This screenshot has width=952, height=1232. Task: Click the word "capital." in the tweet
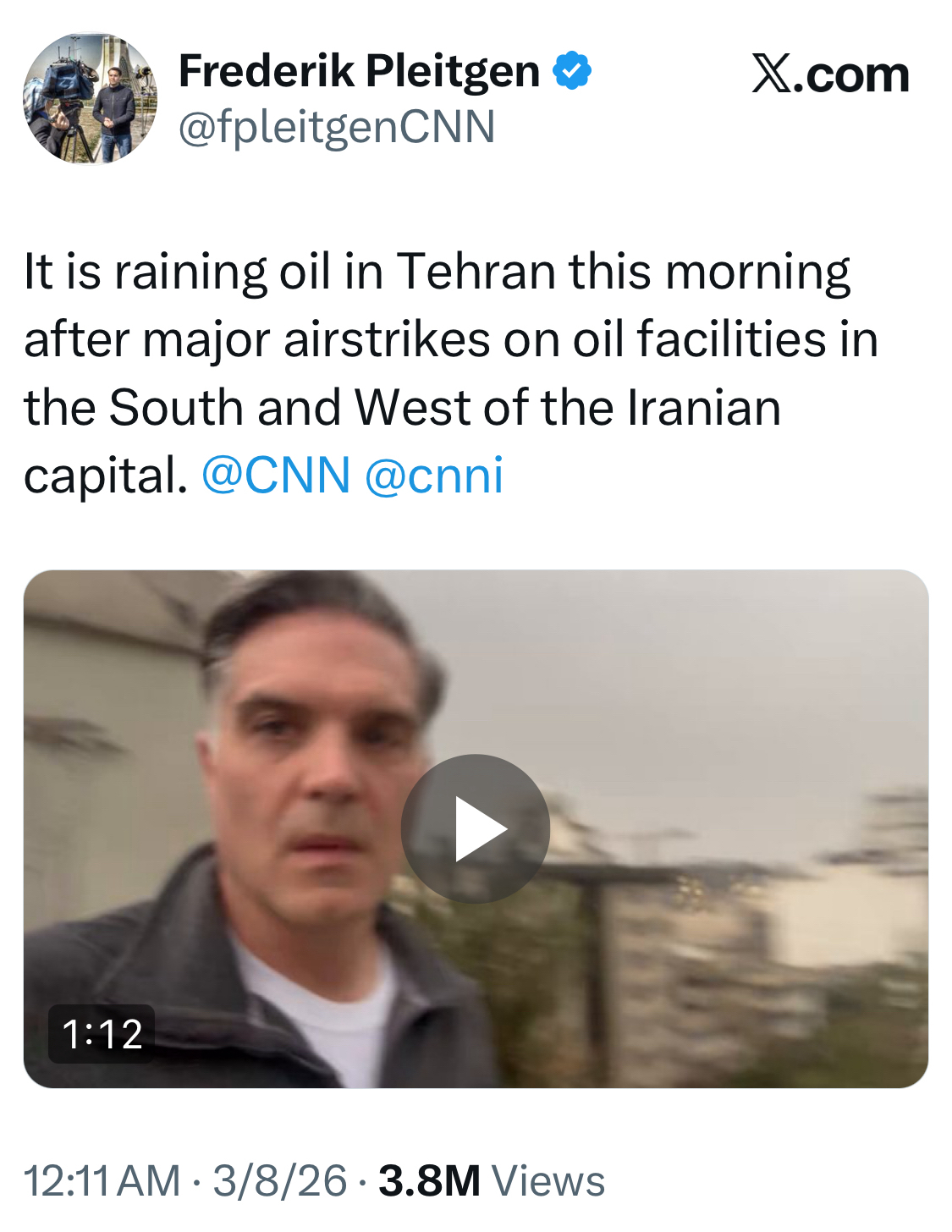tap(105, 476)
